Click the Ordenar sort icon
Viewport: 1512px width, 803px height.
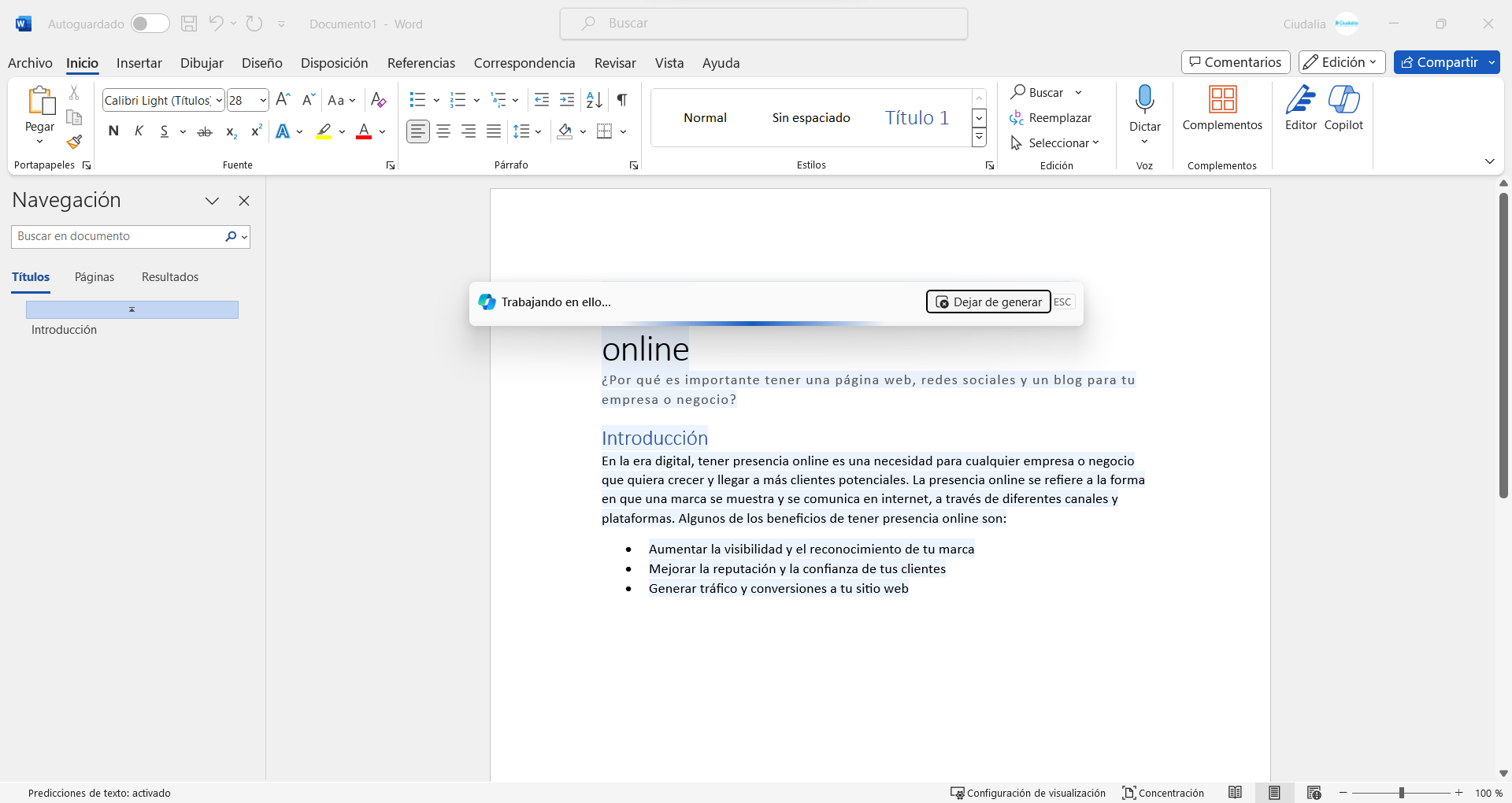[x=593, y=99]
